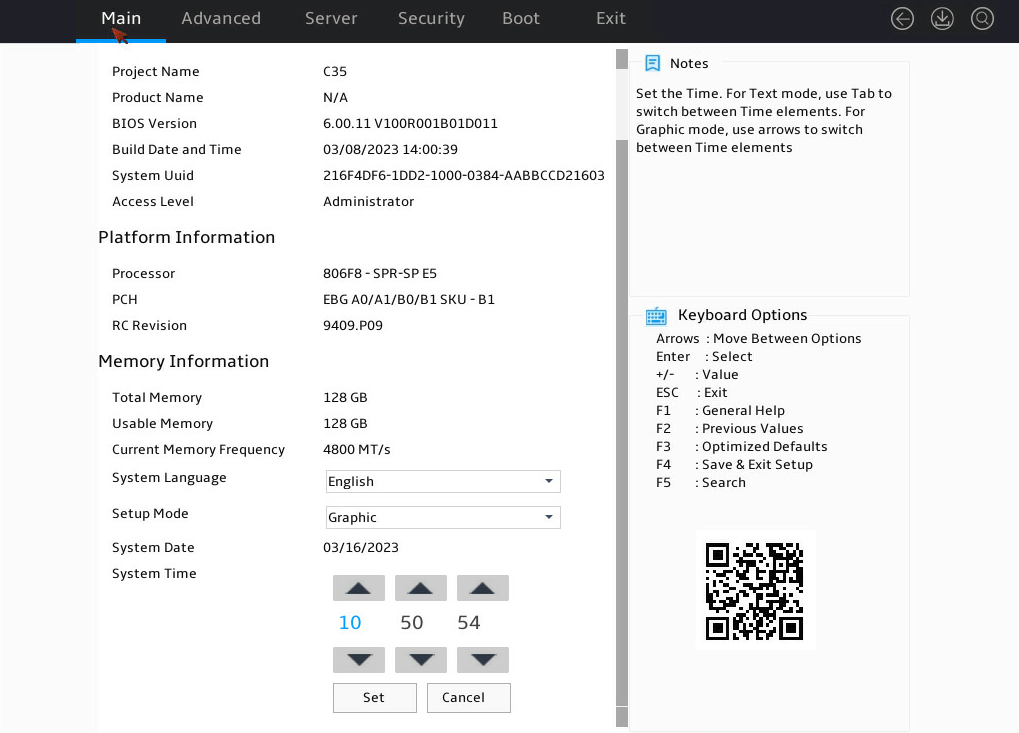The image size is (1019, 733).
Task: Increase the seconds value with up arrow
Action: coord(482,588)
